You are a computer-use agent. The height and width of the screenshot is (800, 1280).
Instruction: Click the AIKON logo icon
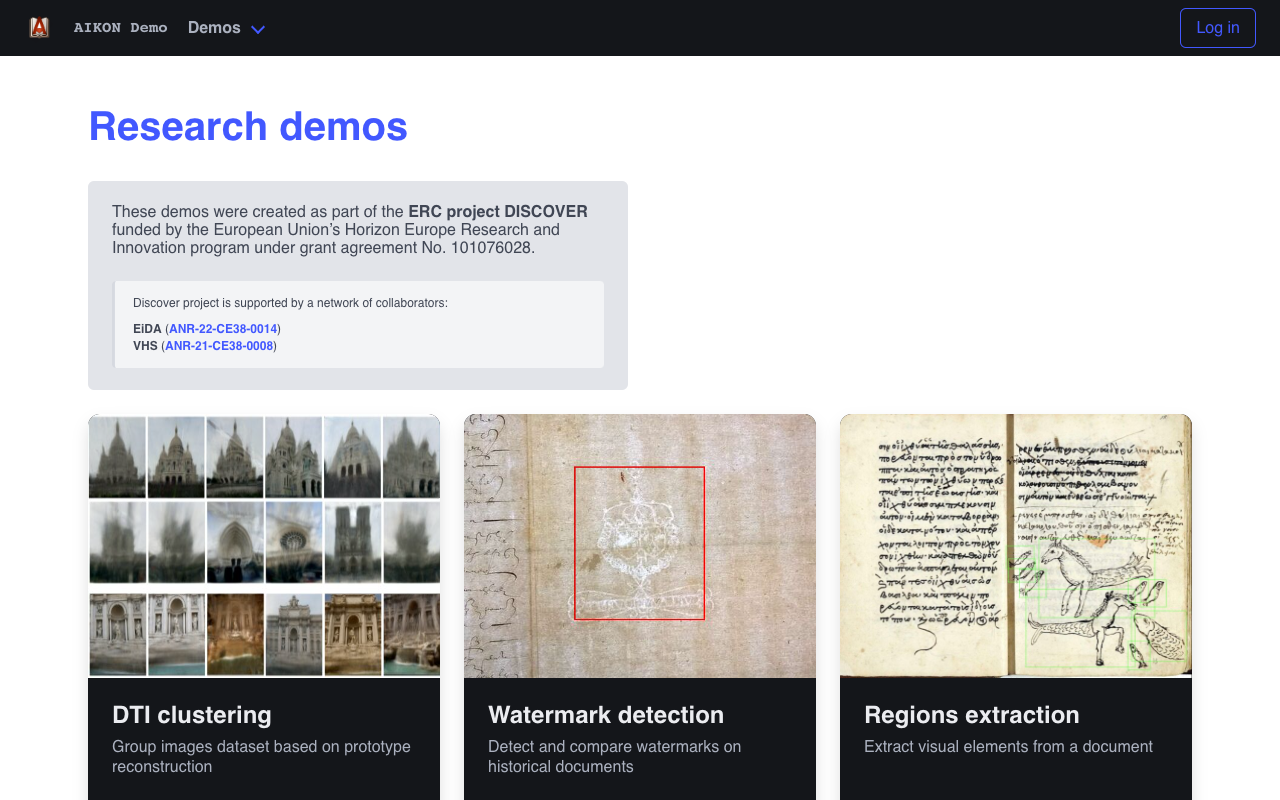click(x=39, y=28)
